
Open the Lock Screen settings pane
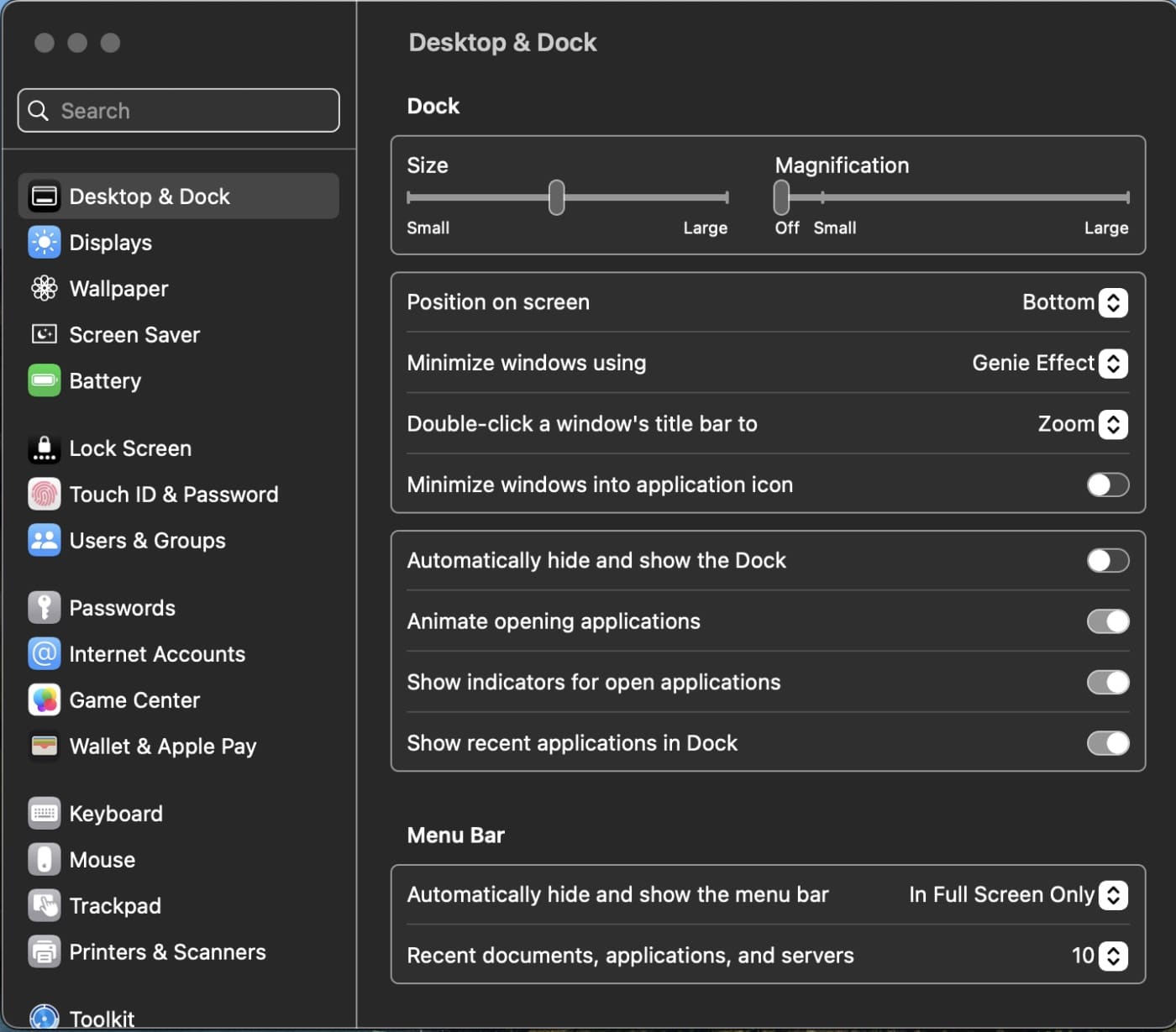tap(130, 448)
